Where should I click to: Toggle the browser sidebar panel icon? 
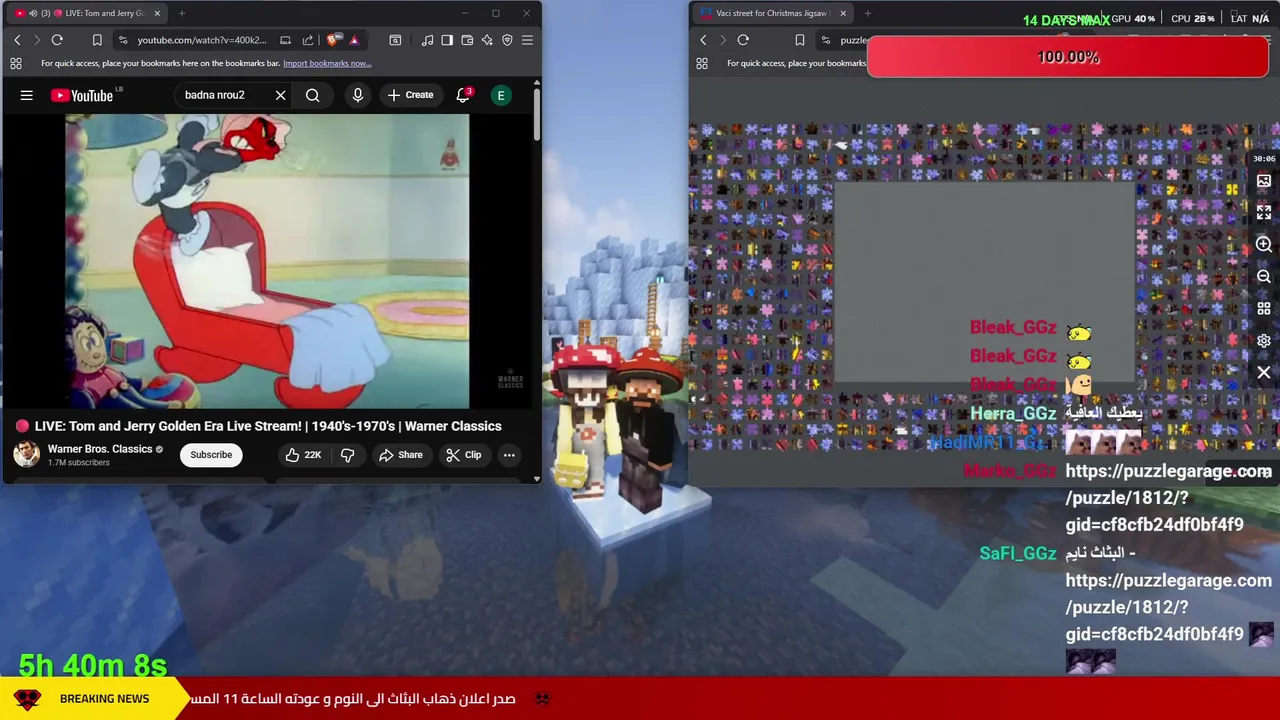tap(447, 40)
